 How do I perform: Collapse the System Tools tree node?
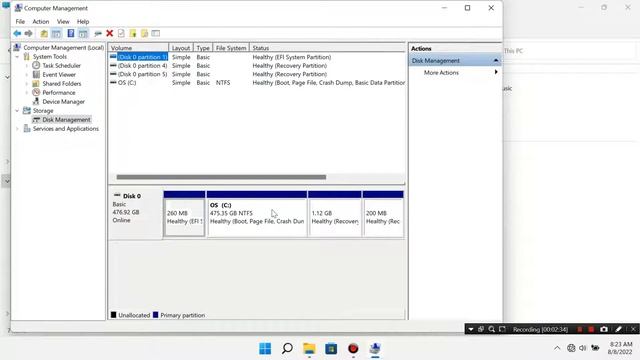pos(17,57)
